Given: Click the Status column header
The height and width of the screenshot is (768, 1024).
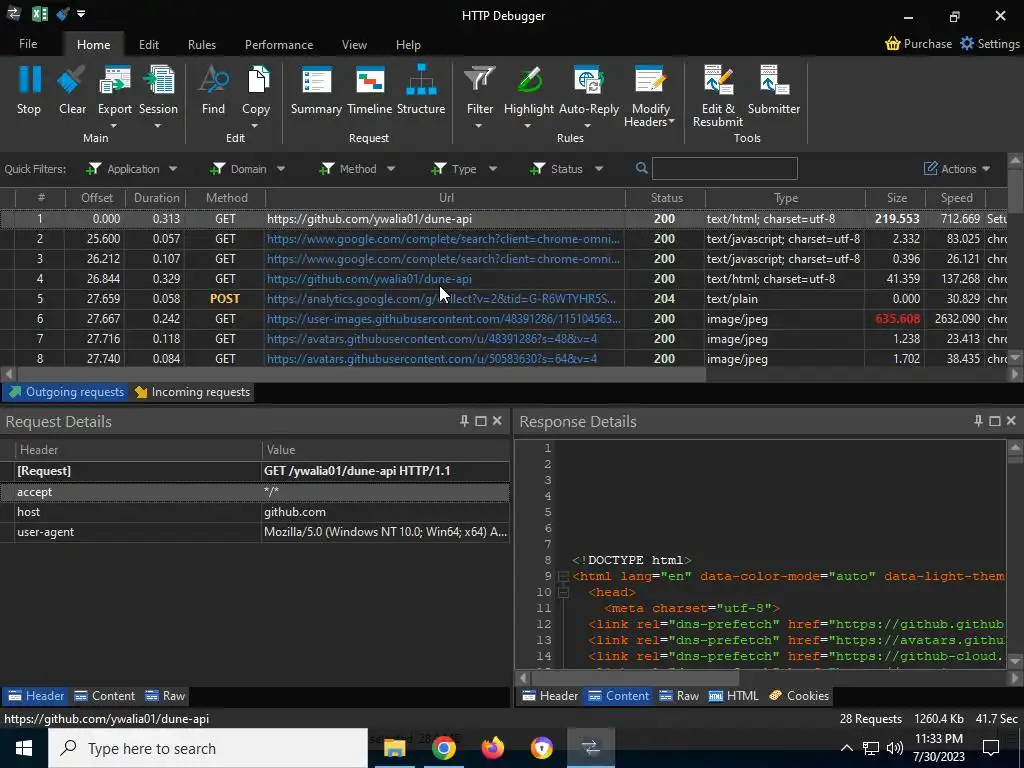Looking at the screenshot, I should (666, 198).
